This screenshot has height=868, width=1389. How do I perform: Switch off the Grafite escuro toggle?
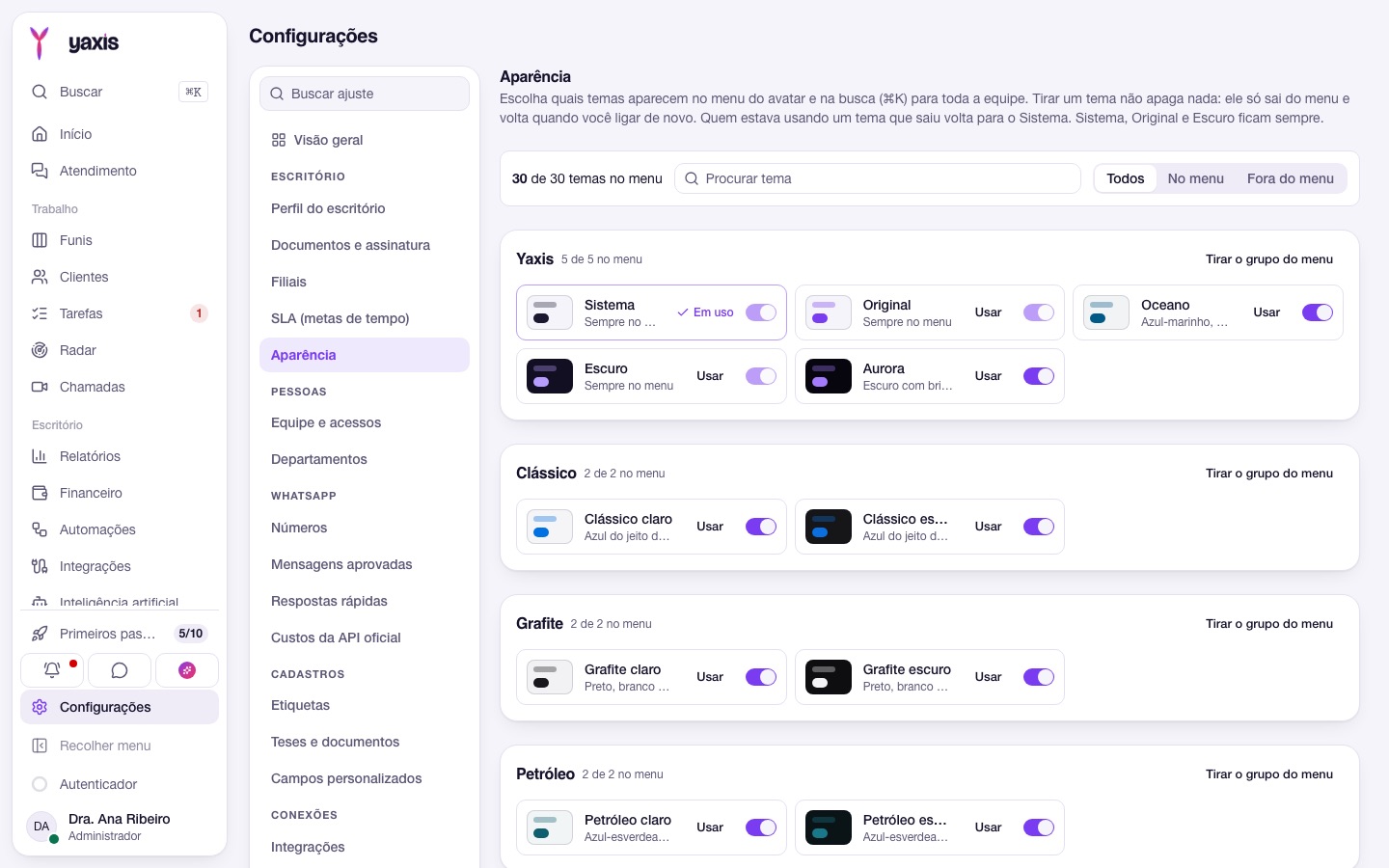[1039, 677]
